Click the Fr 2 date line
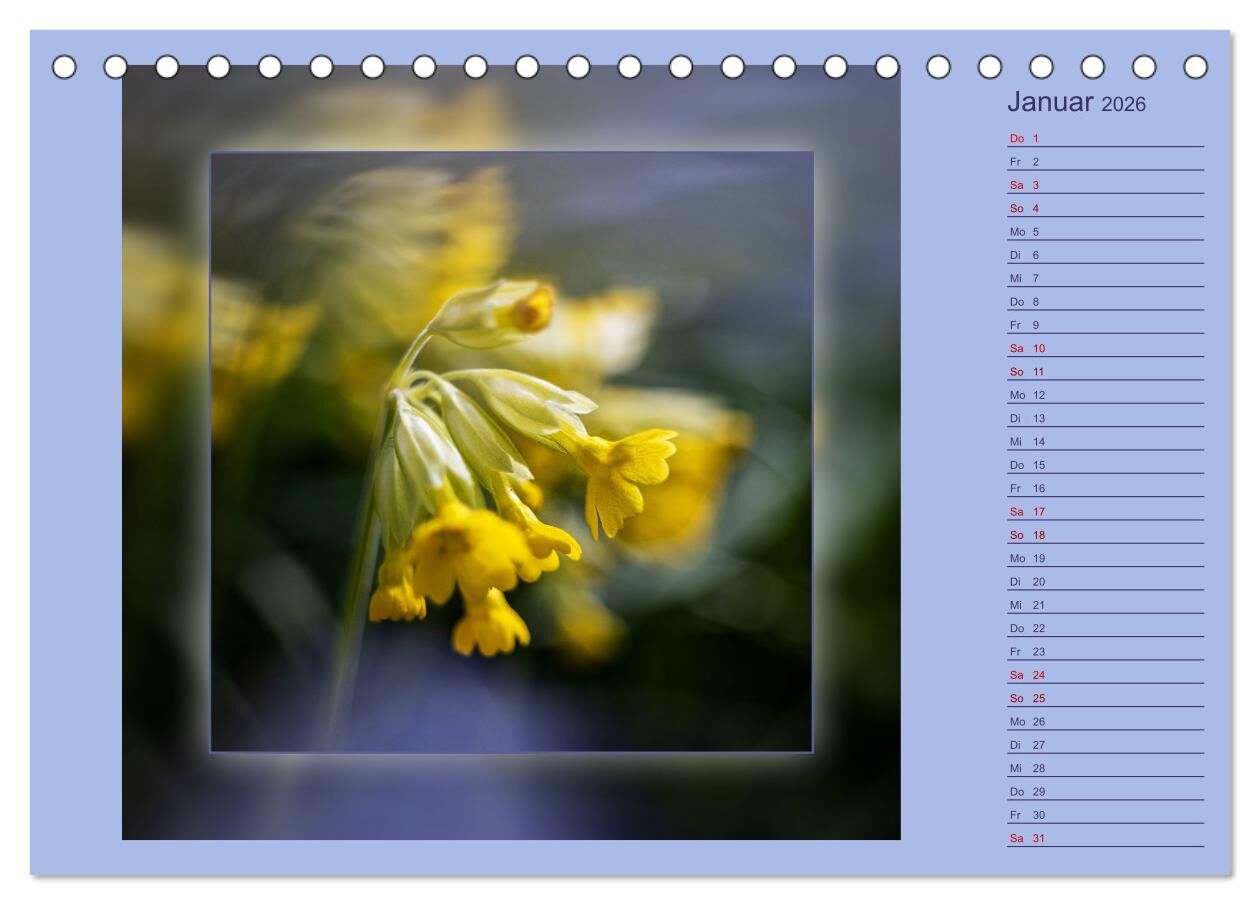 pos(1104,162)
